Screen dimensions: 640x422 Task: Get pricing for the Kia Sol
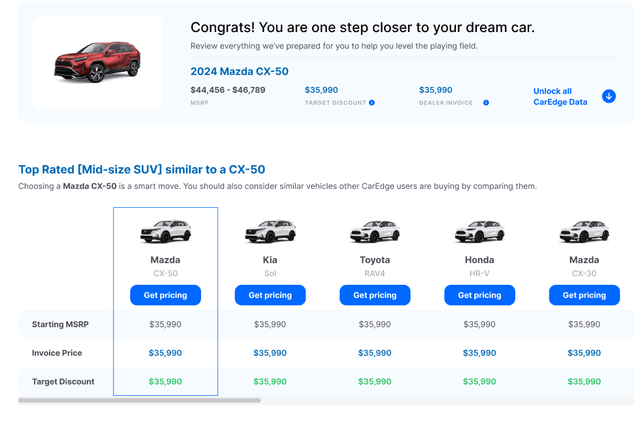(x=270, y=295)
